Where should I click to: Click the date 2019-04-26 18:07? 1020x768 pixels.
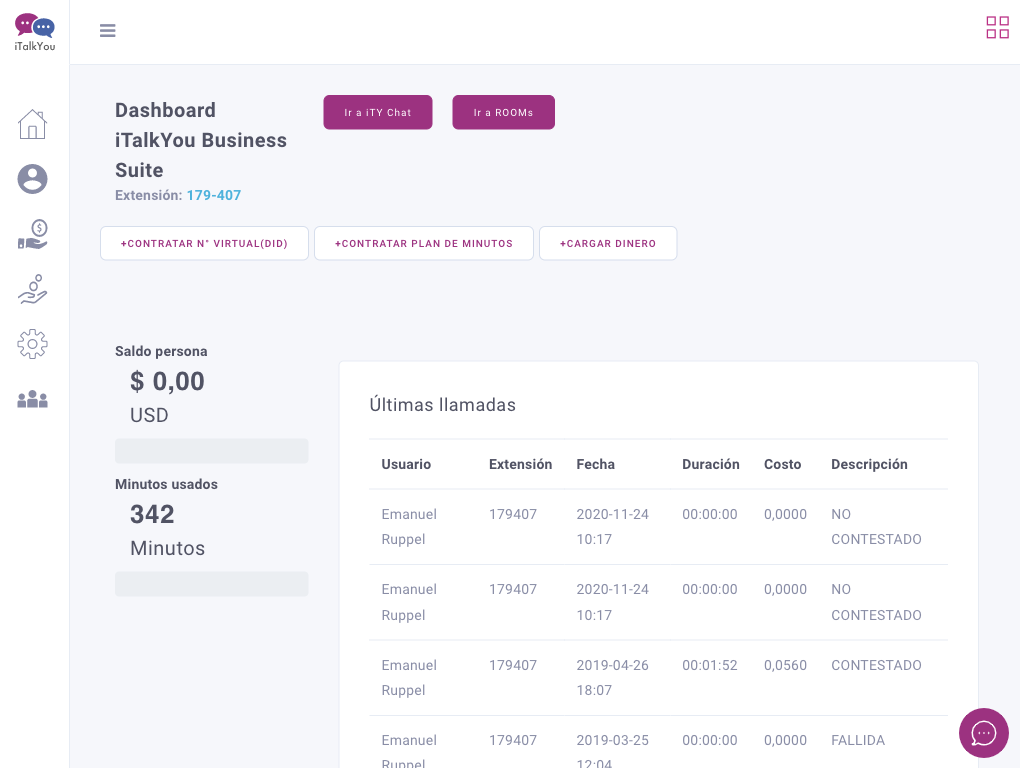pyautogui.click(x=613, y=678)
